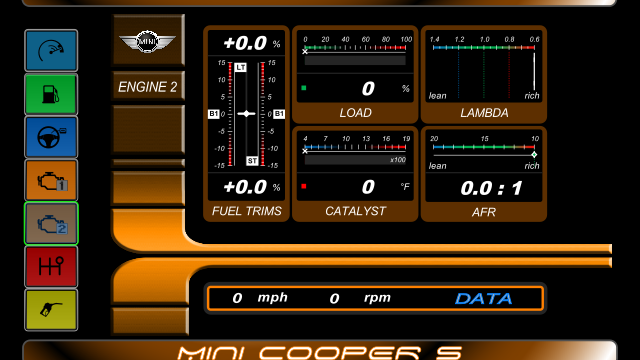Open the red gearbox shifter page
The image size is (640, 360).
click(x=51, y=267)
